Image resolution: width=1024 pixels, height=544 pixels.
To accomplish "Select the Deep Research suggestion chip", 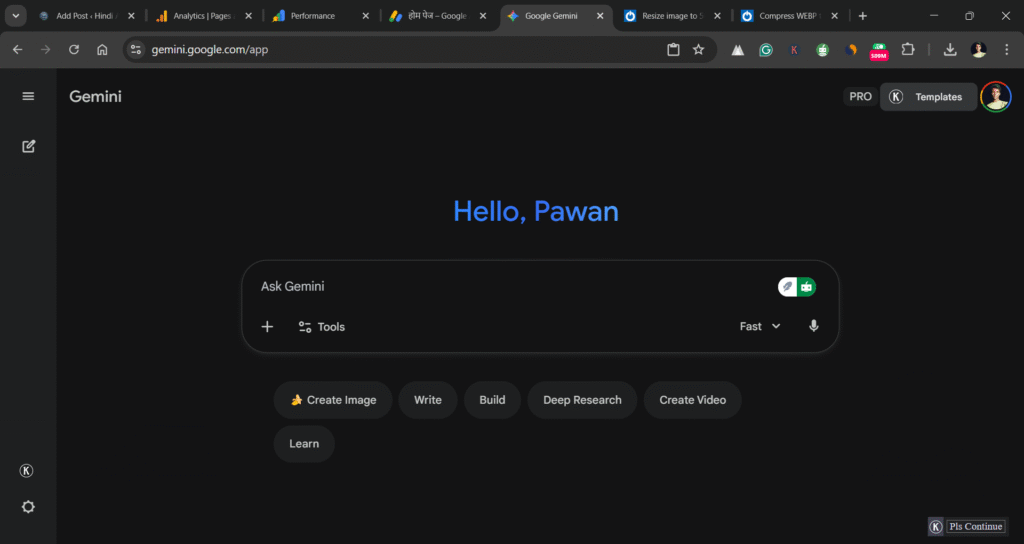I will pyautogui.click(x=583, y=400).
